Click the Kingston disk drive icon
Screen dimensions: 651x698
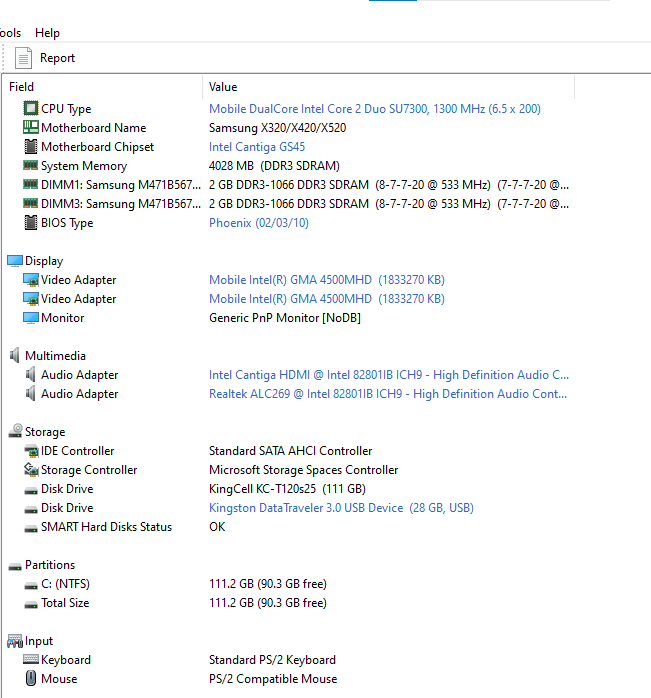pos(31,510)
